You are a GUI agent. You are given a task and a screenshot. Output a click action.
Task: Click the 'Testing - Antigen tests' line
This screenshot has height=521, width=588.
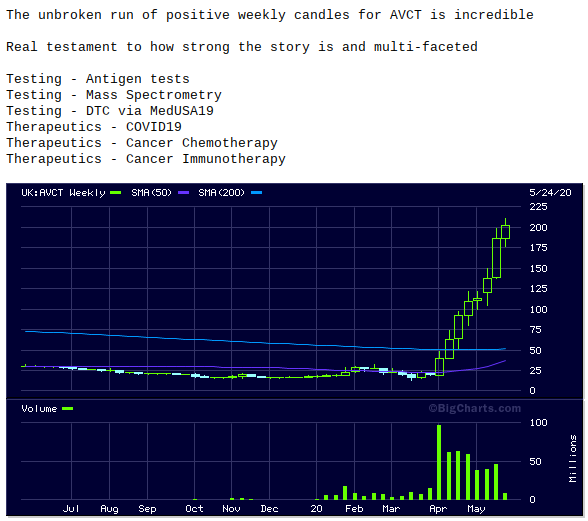coord(98,79)
